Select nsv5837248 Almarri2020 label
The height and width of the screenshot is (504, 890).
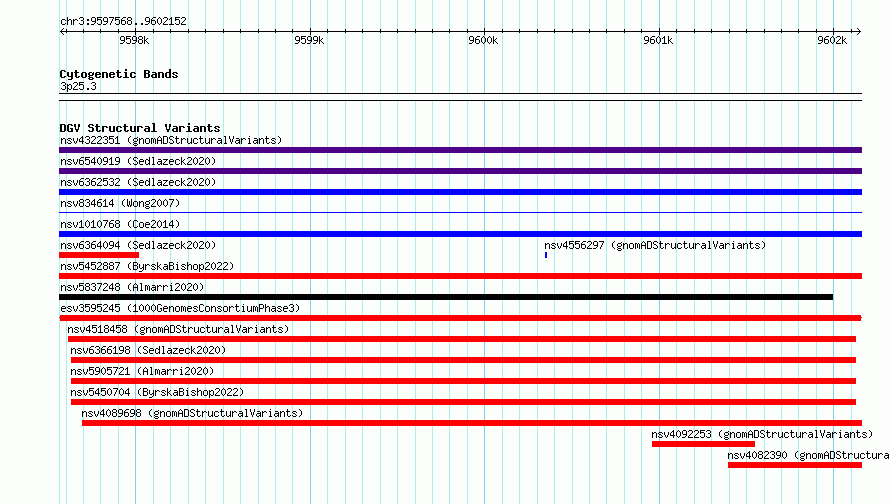point(132,287)
